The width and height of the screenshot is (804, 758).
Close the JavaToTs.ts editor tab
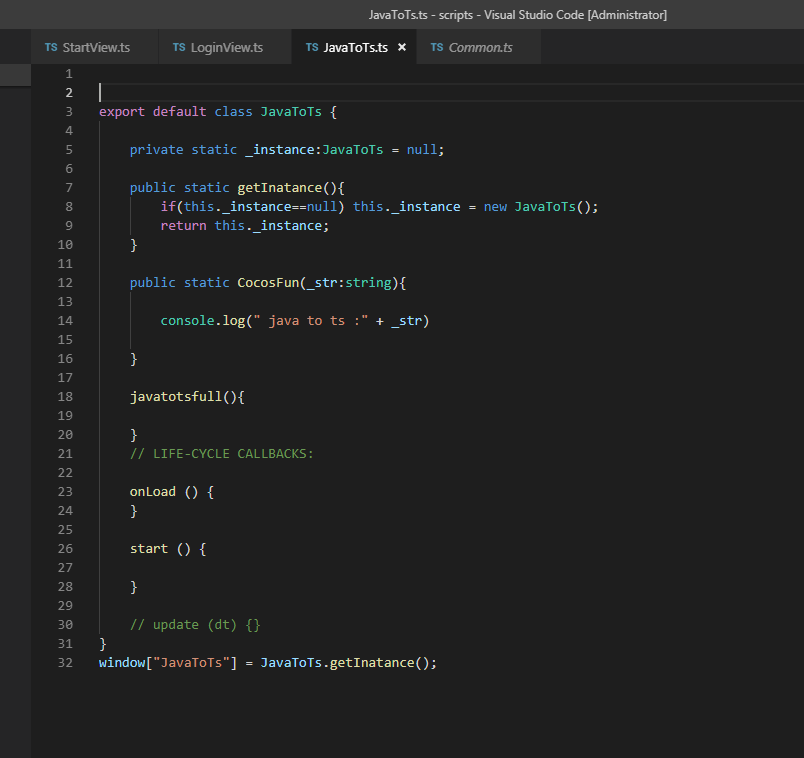402,47
